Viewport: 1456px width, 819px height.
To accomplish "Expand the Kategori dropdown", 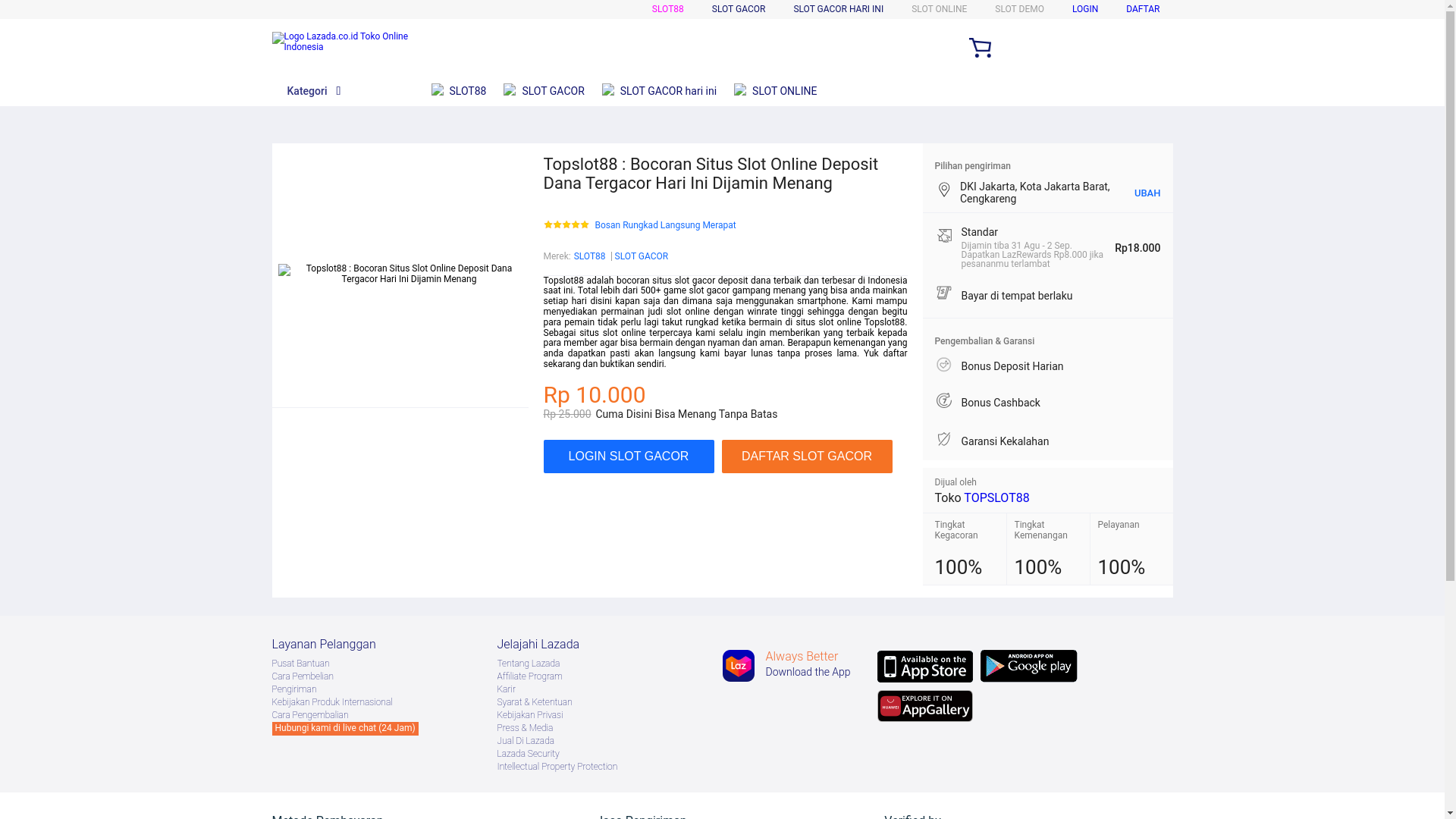I will point(313,91).
